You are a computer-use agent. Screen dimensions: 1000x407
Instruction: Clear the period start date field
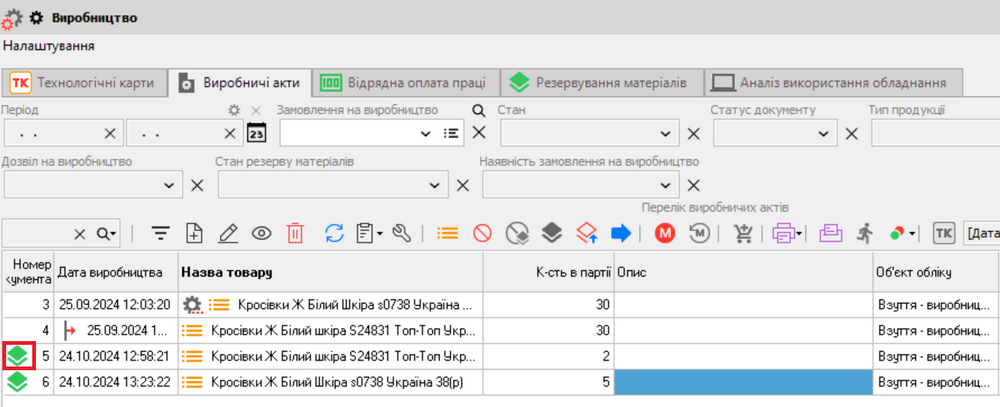(x=110, y=133)
